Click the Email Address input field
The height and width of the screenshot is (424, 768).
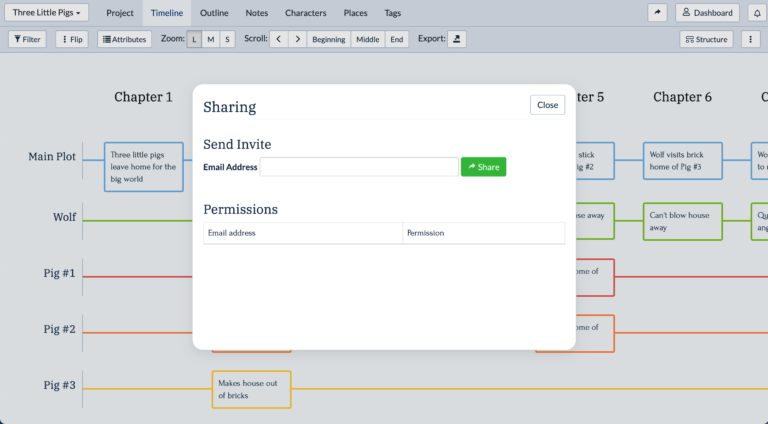tap(359, 167)
